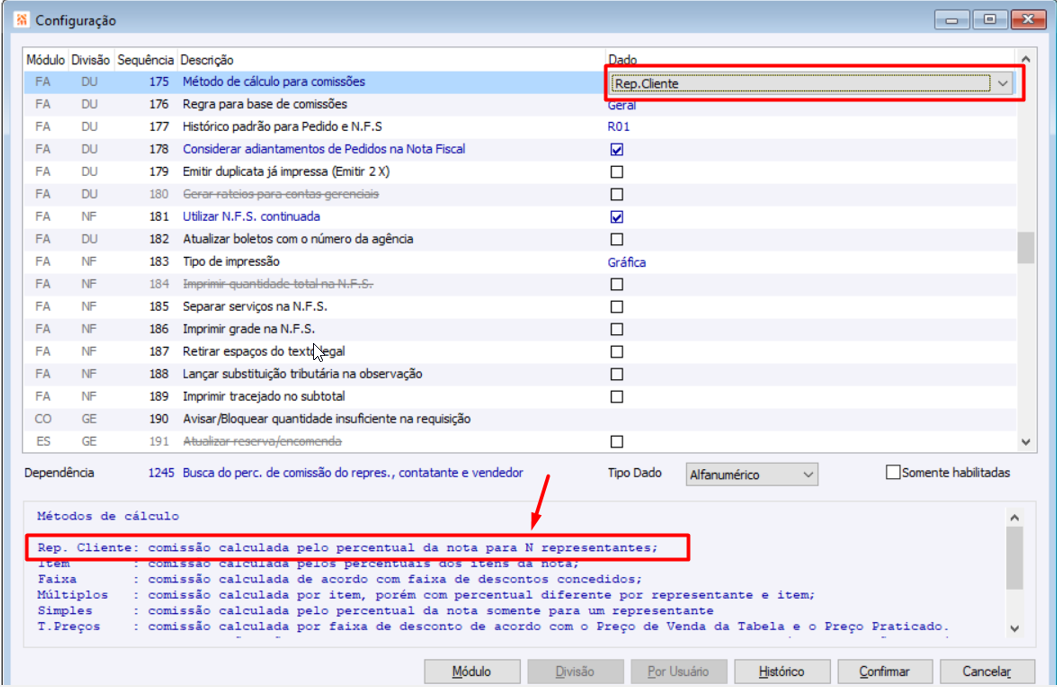Click description panel scrollbar down arrow
Screen dimensions: 1057x687
click(x=1015, y=628)
